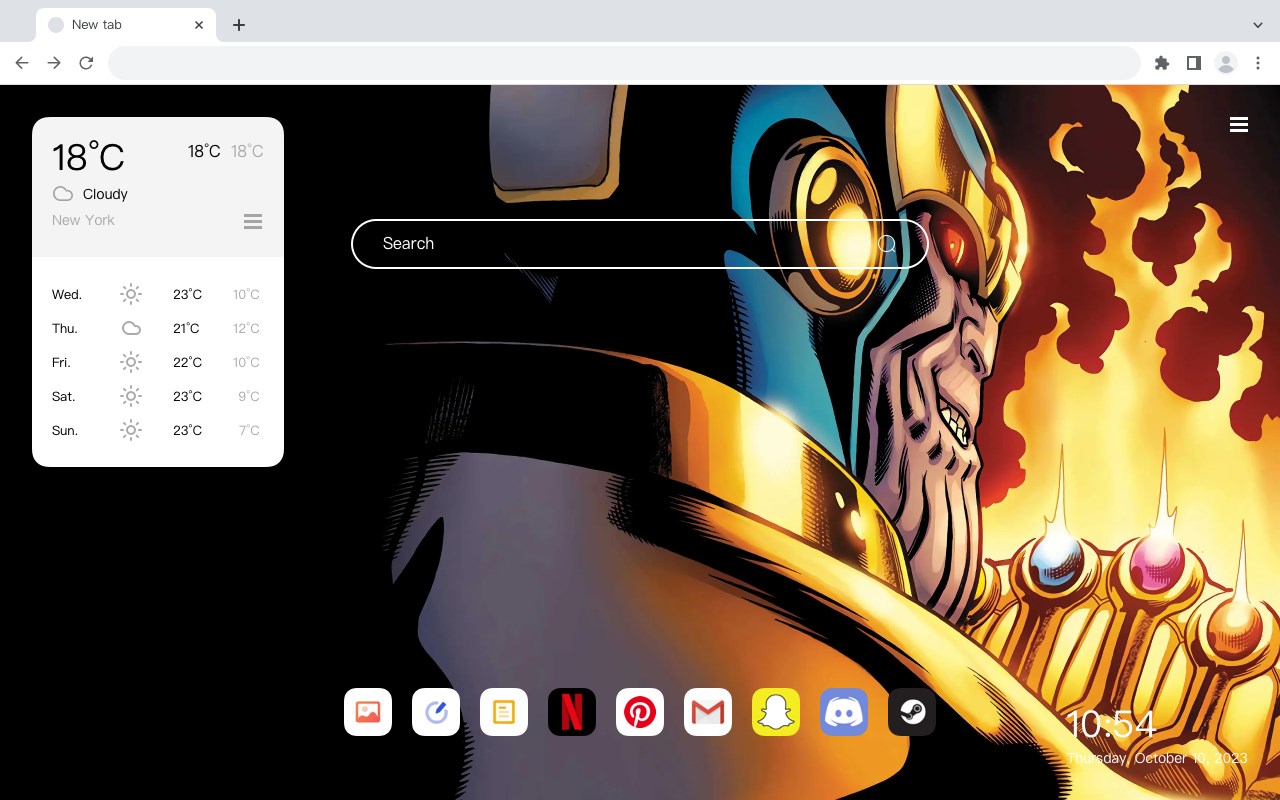Viewport: 1280px width, 800px height.
Task: Open a new browser tab
Action: click(x=238, y=25)
